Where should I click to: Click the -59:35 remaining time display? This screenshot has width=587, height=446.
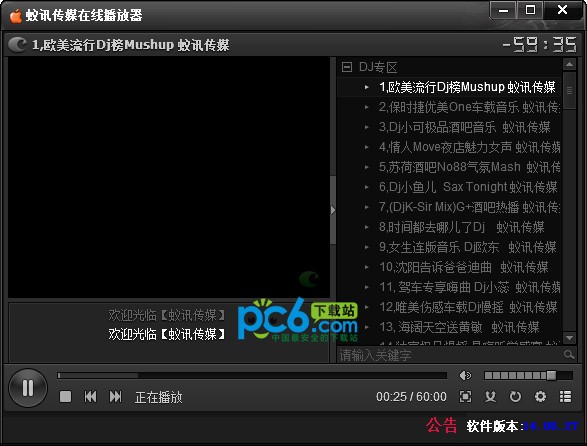[539, 45]
